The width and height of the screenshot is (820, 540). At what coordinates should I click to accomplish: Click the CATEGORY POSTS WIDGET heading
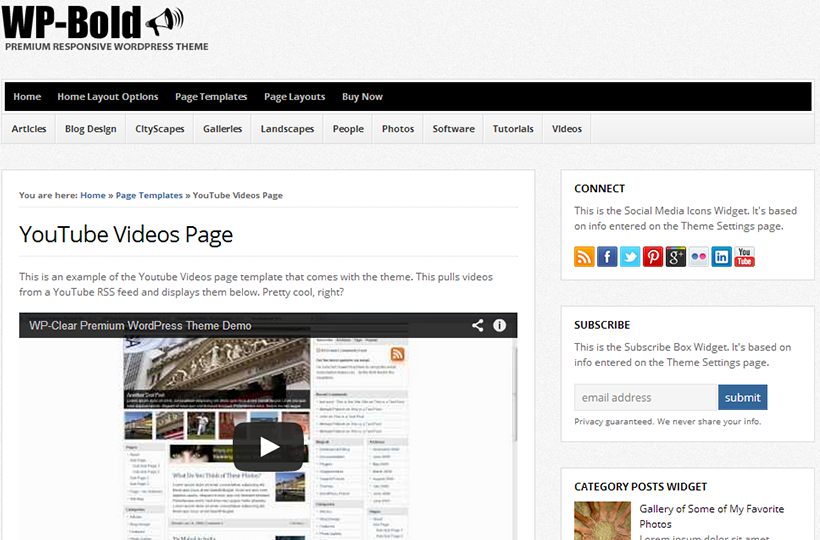click(641, 487)
